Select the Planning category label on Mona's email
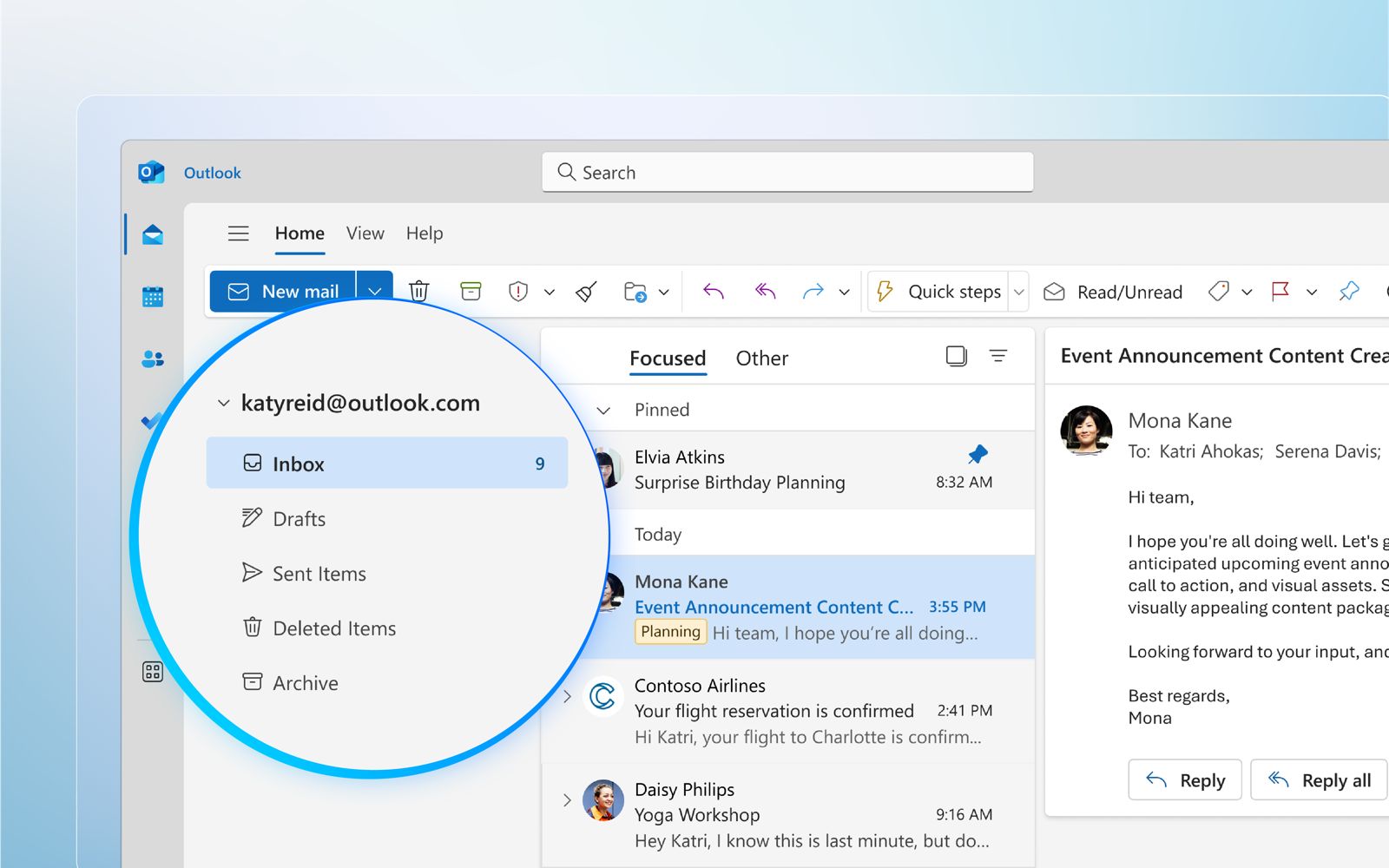 (x=669, y=632)
